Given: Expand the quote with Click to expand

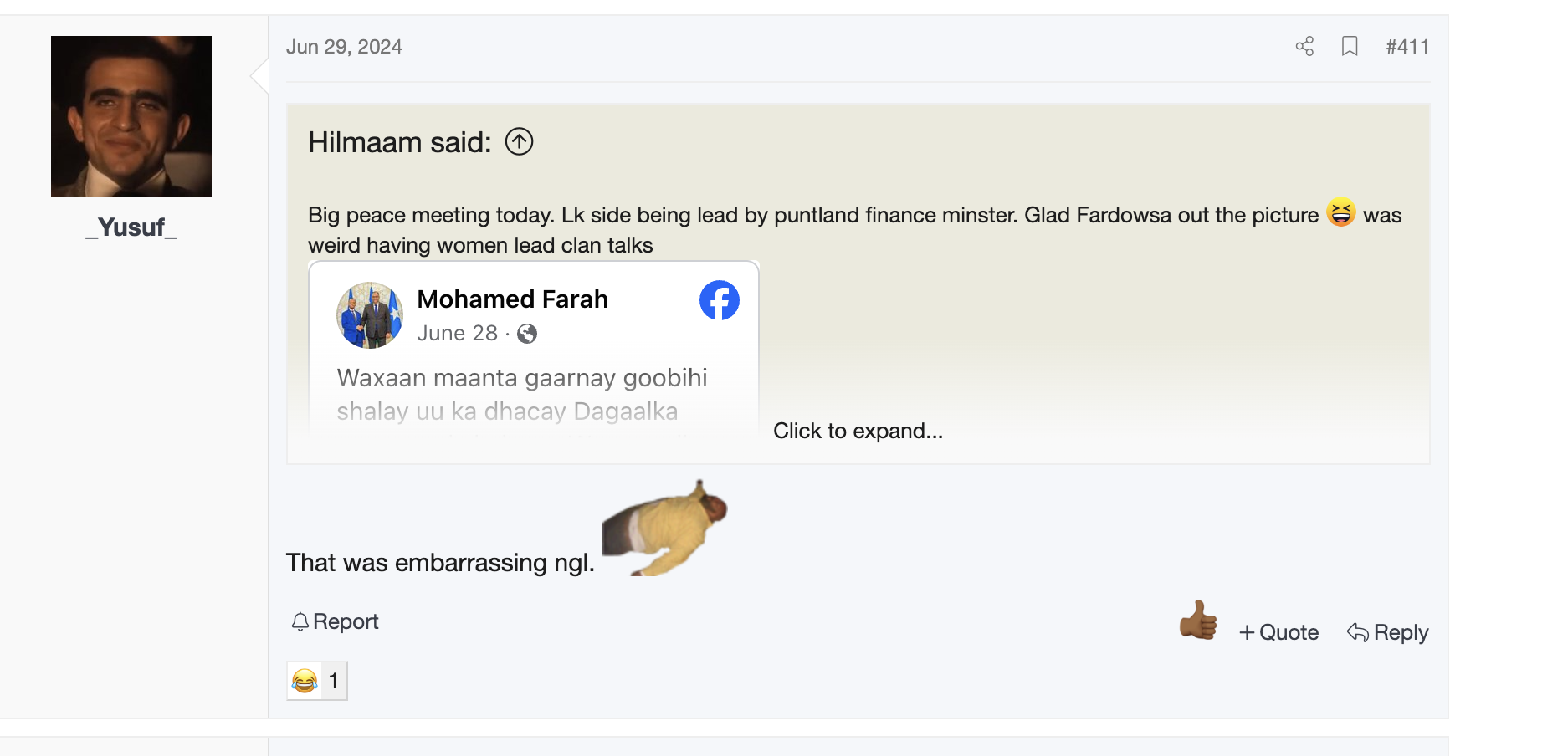Looking at the screenshot, I should pyautogui.click(x=858, y=431).
